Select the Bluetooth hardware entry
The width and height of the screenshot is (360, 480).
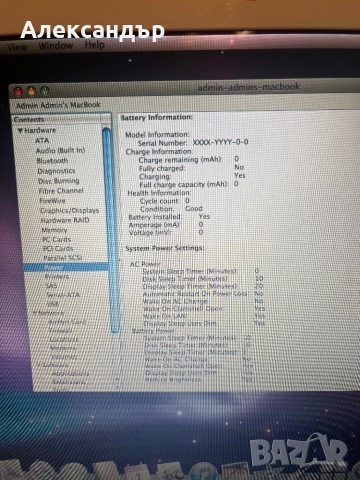[52, 161]
